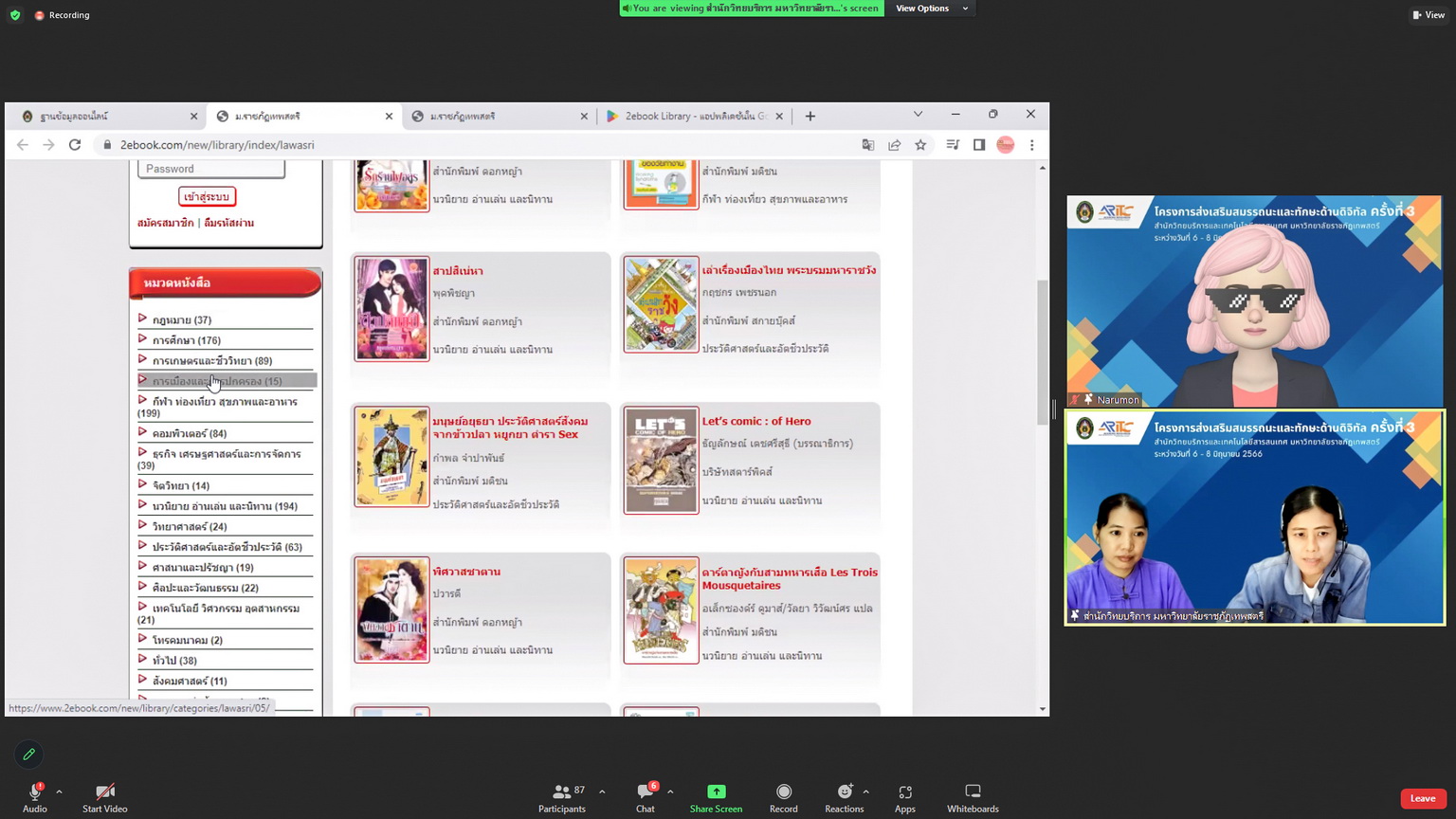Open Whiteboards in Zoom
Image resolution: width=1456 pixels, height=819 pixels.
pyautogui.click(x=973, y=798)
